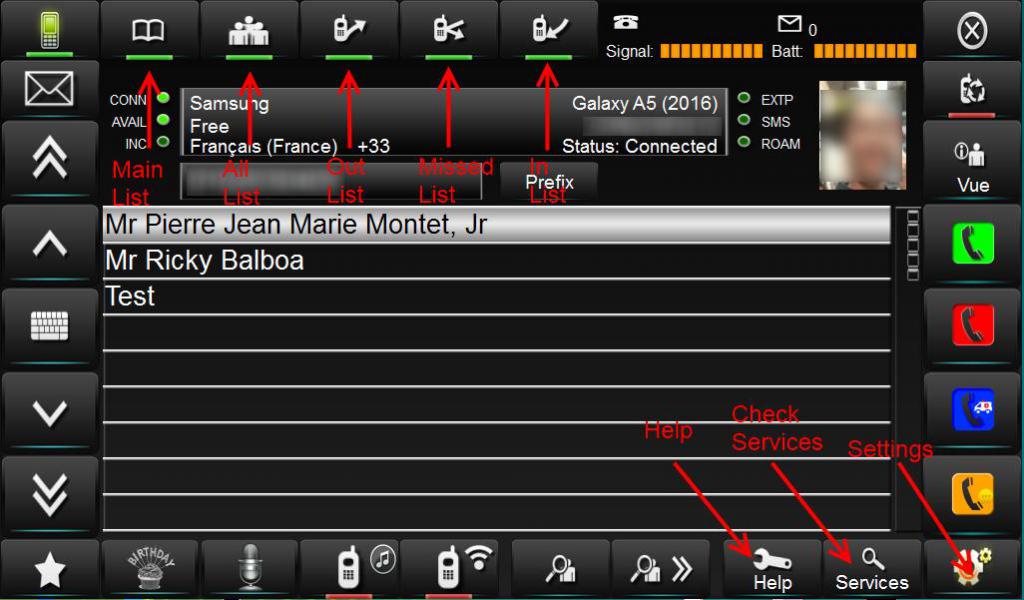Click the contact photo thumbnail
1024x600 pixels.
click(x=862, y=136)
